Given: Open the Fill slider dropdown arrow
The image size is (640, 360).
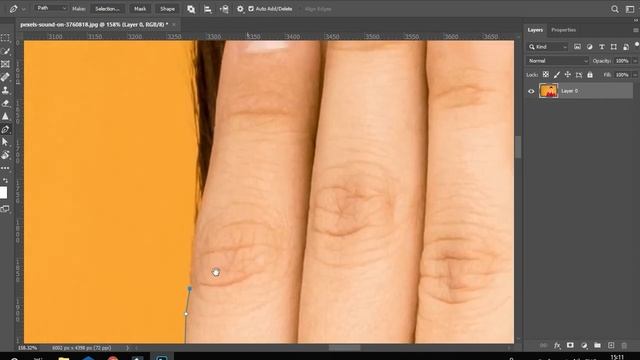Looking at the screenshot, I should 635,75.
